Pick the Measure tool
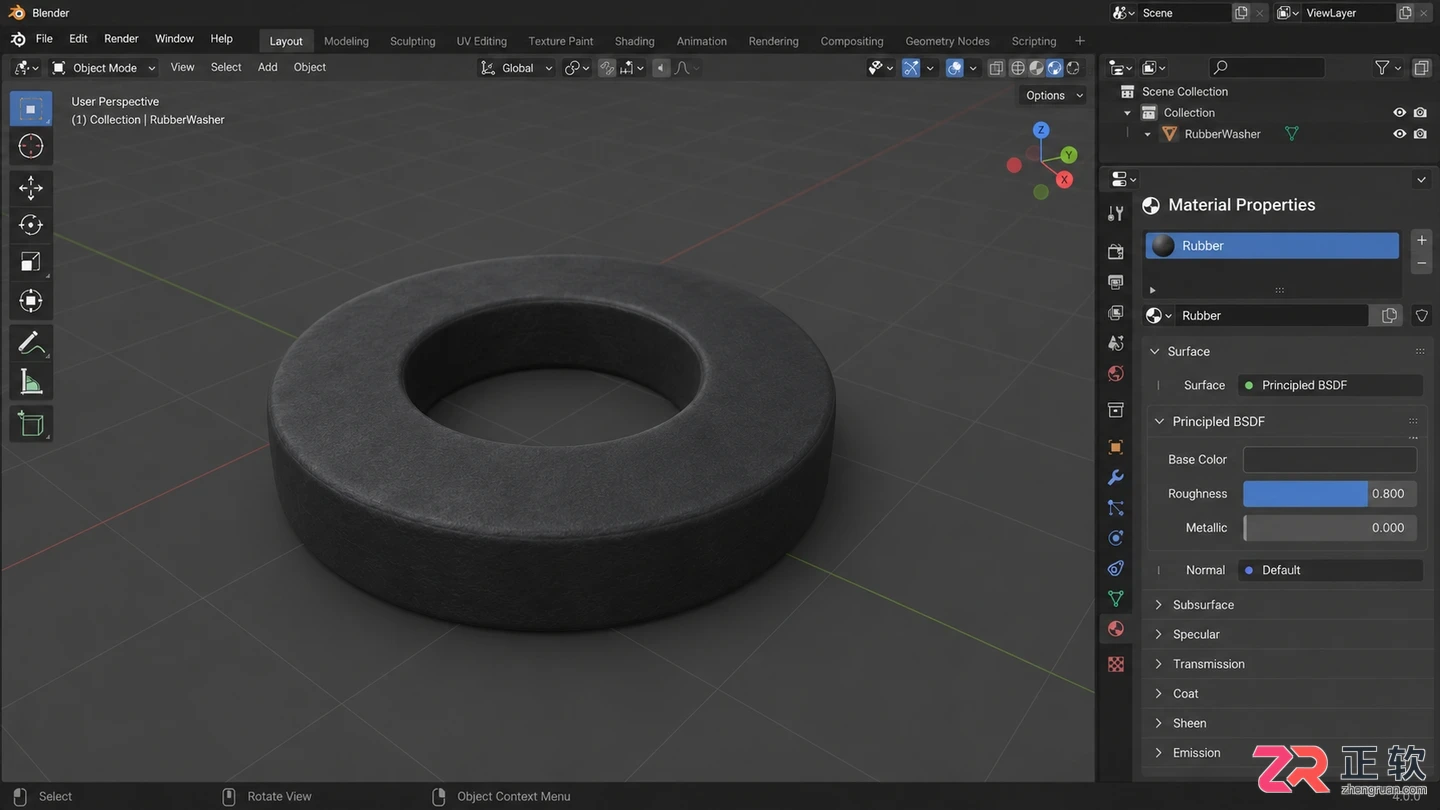This screenshot has width=1440, height=810. (31, 382)
